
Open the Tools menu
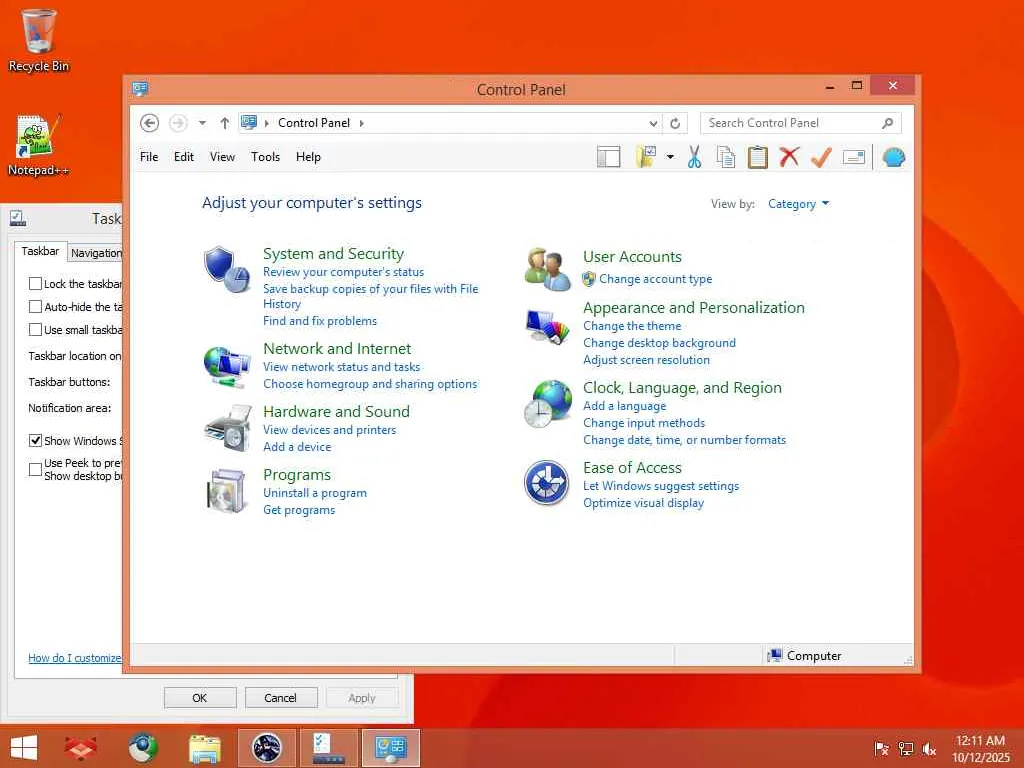click(x=265, y=157)
